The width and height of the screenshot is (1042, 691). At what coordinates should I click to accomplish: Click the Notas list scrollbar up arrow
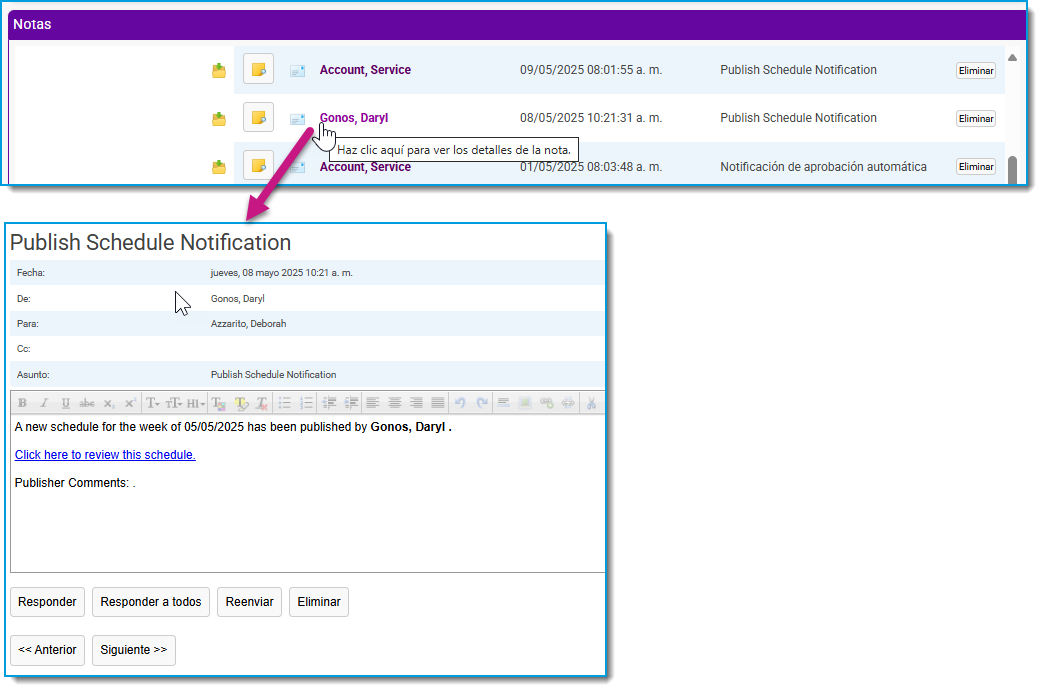1012,58
